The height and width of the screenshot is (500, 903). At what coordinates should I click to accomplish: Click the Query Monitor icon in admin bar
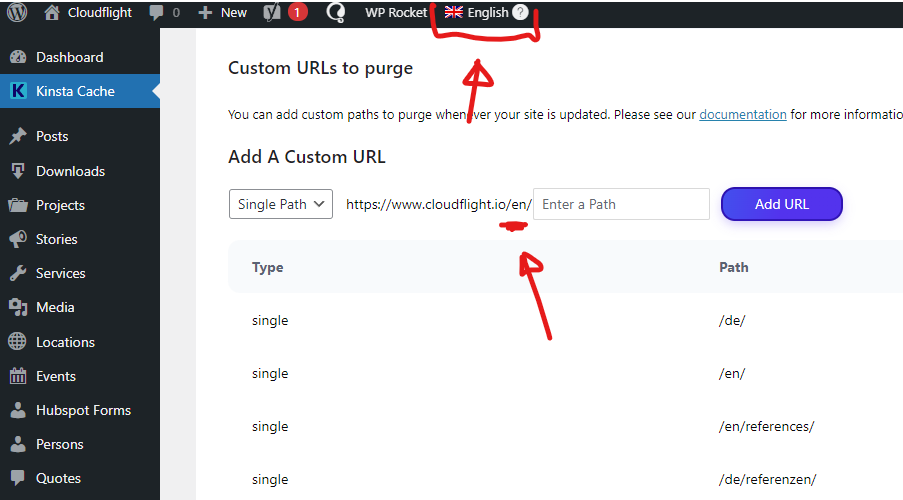coord(336,12)
